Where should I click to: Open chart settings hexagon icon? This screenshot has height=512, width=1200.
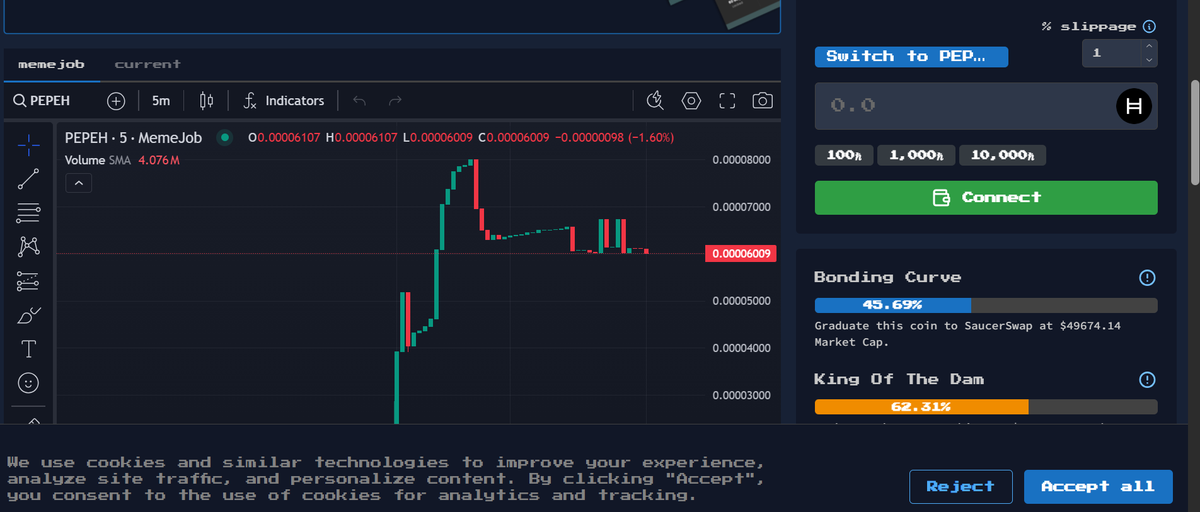point(691,101)
